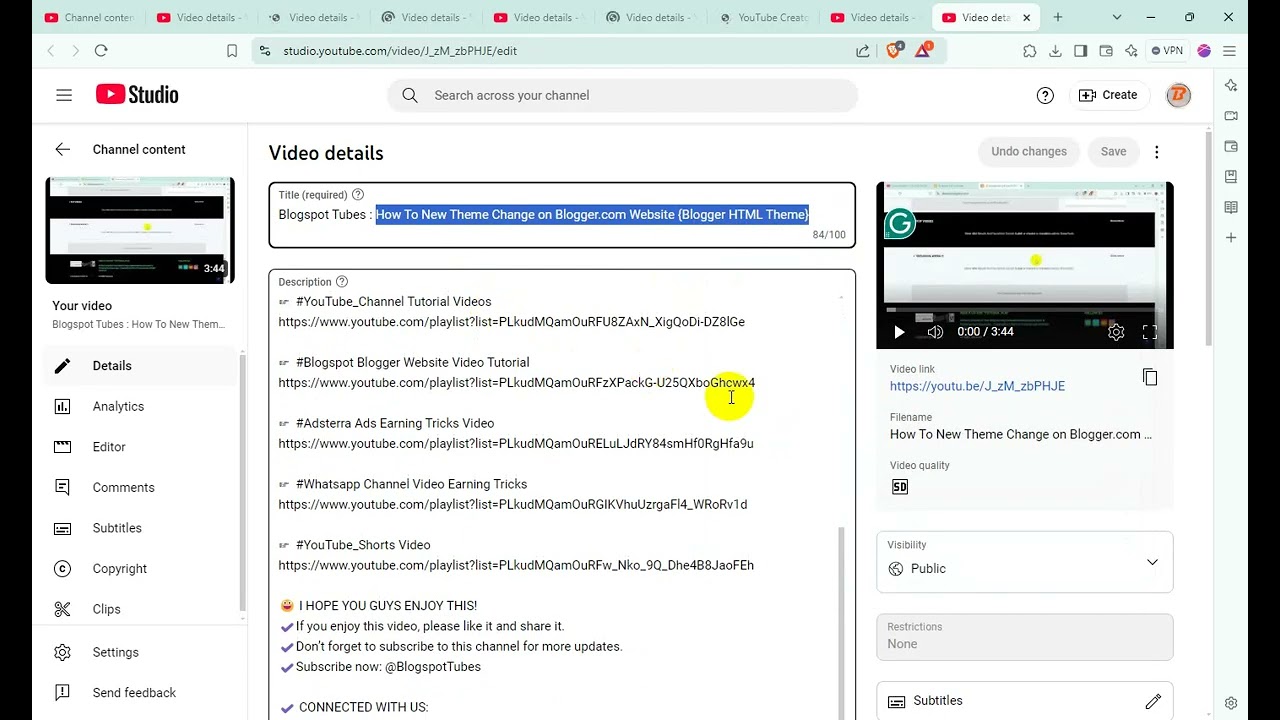The width and height of the screenshot is (1280, 720).
Task: Open Comments in sidebar
Action: (x=140, y=488)
